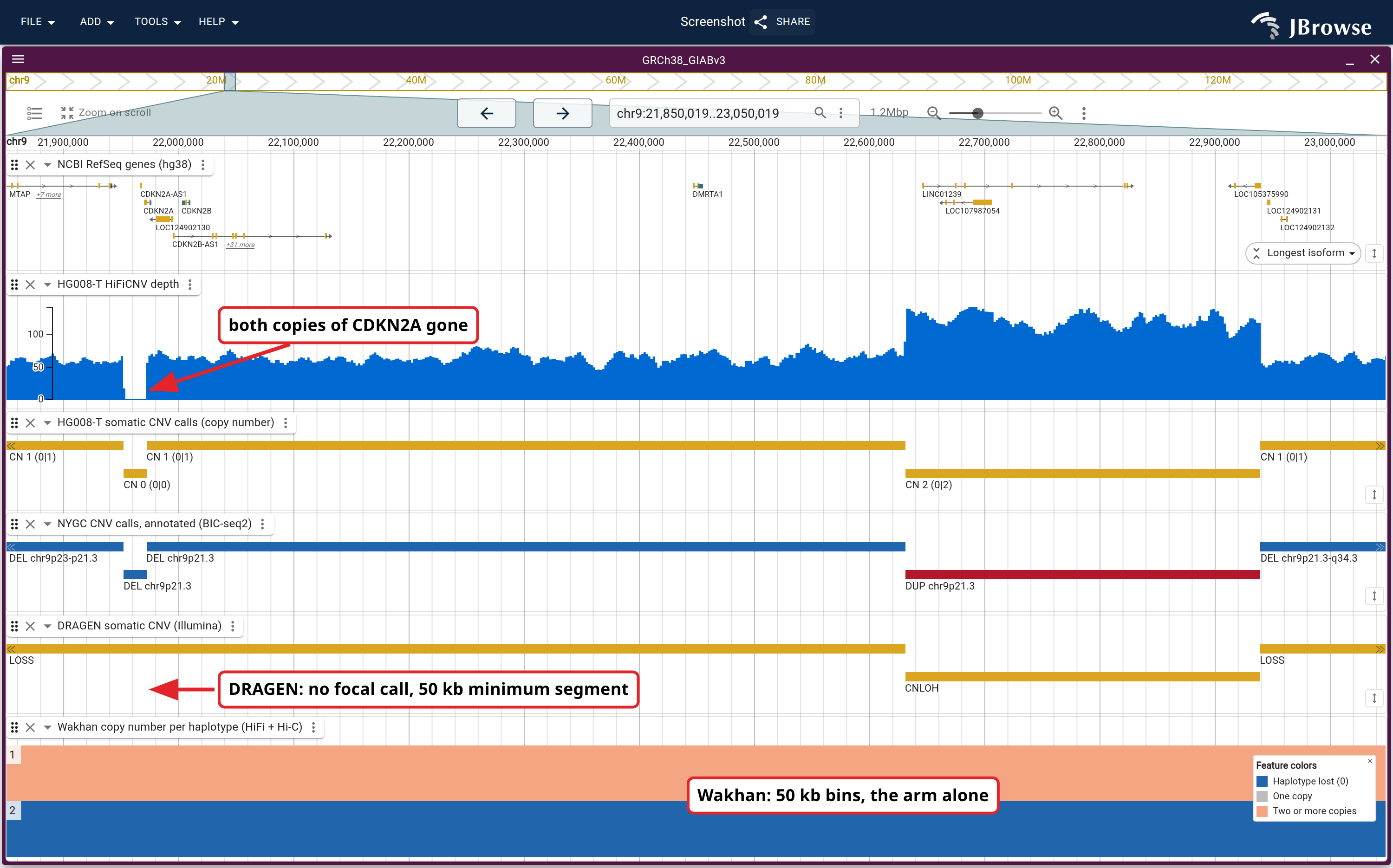
Task: Close the HG008-T HiFiCNV depth track
Action: [x=31, y=285]
